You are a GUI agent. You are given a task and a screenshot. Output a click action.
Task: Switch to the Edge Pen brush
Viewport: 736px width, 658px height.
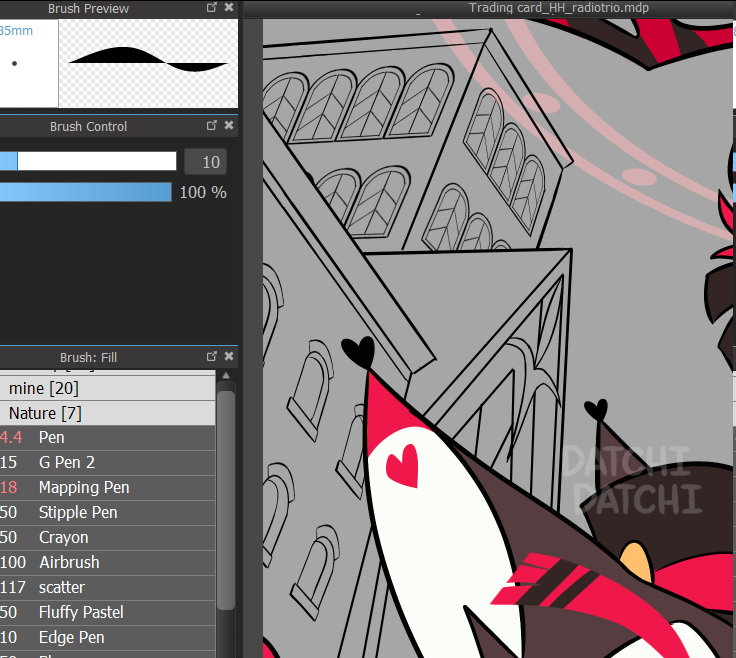[71, 638]
